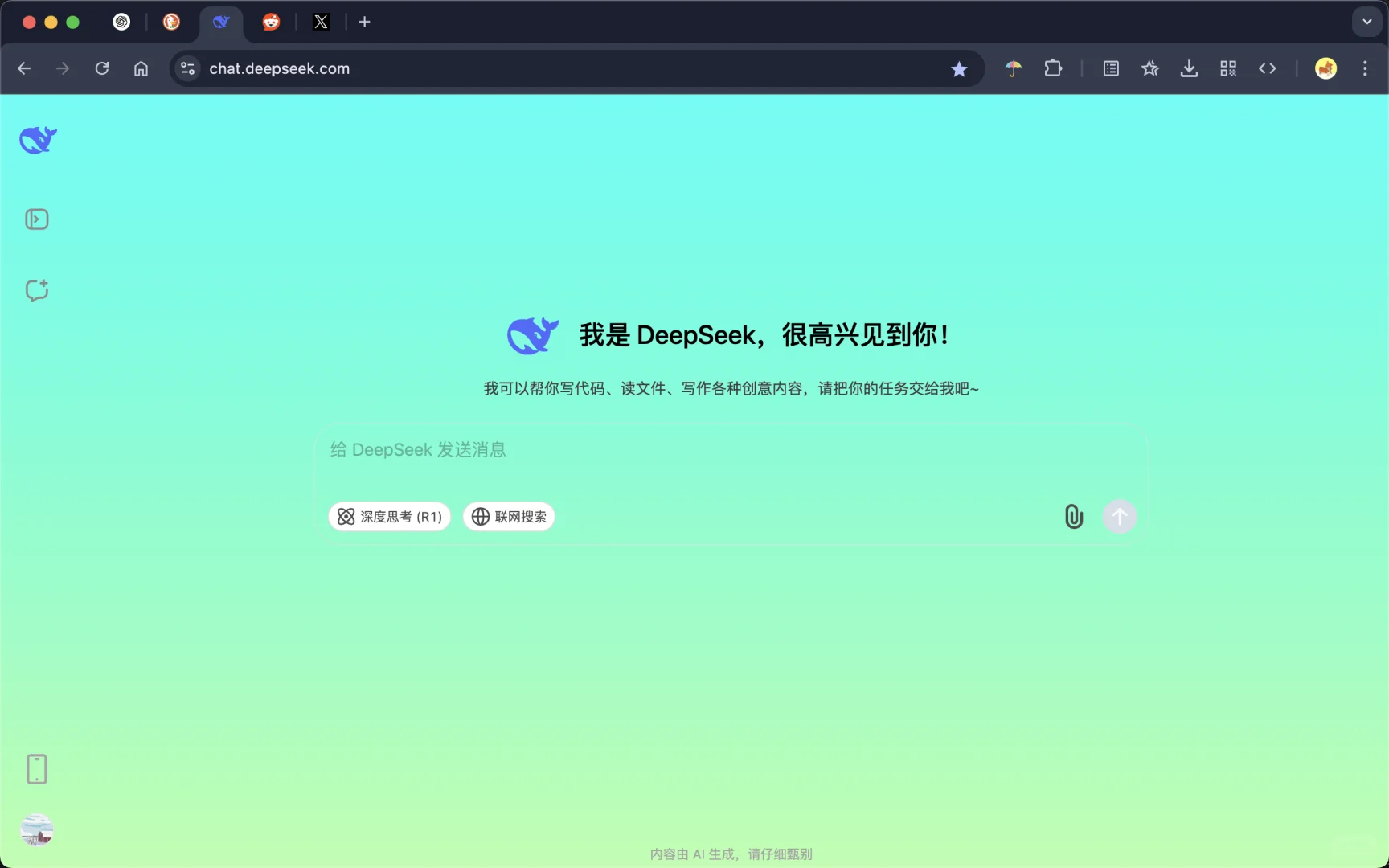Open Downloads from the toolbar

(1190, 68)
